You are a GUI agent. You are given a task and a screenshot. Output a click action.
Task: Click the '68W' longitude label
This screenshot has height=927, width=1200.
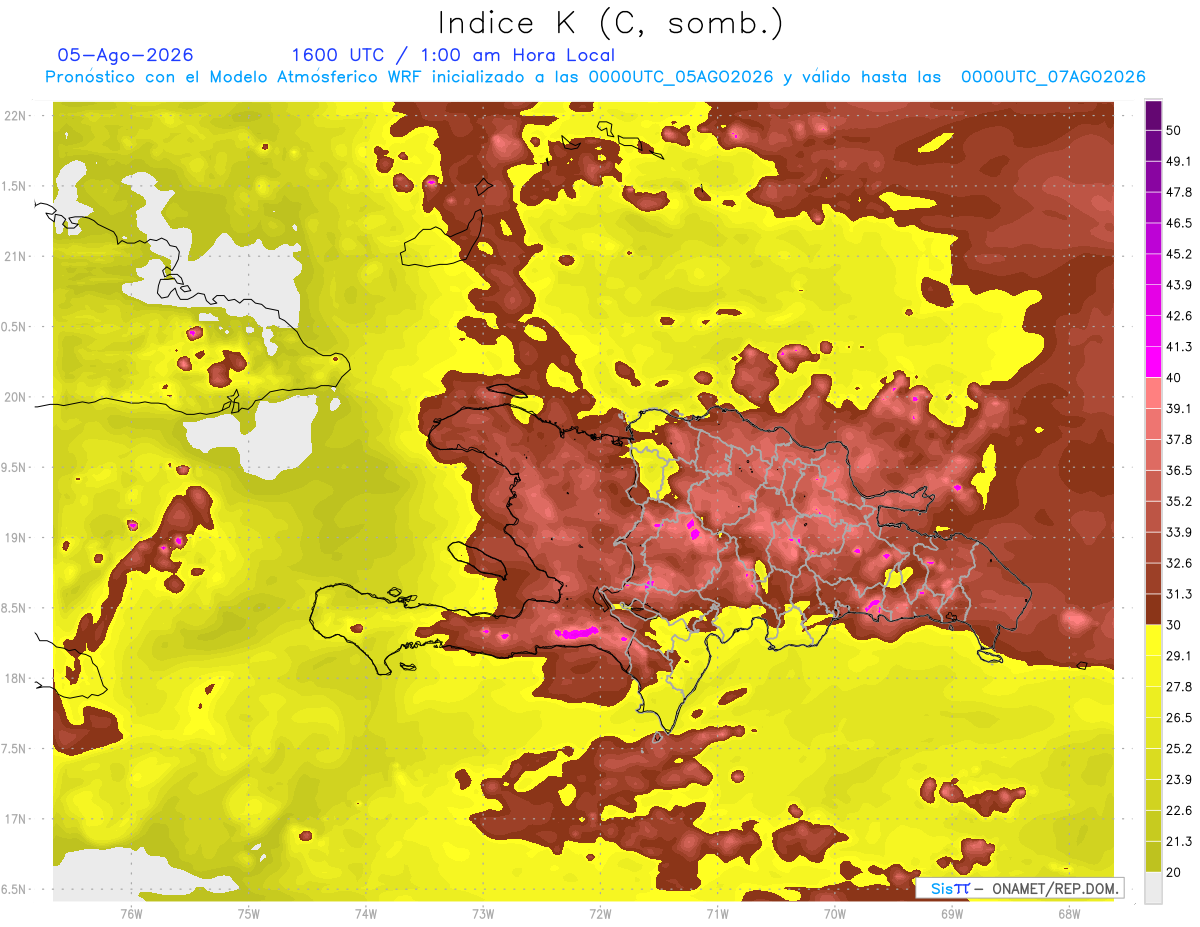[1069, 913]
